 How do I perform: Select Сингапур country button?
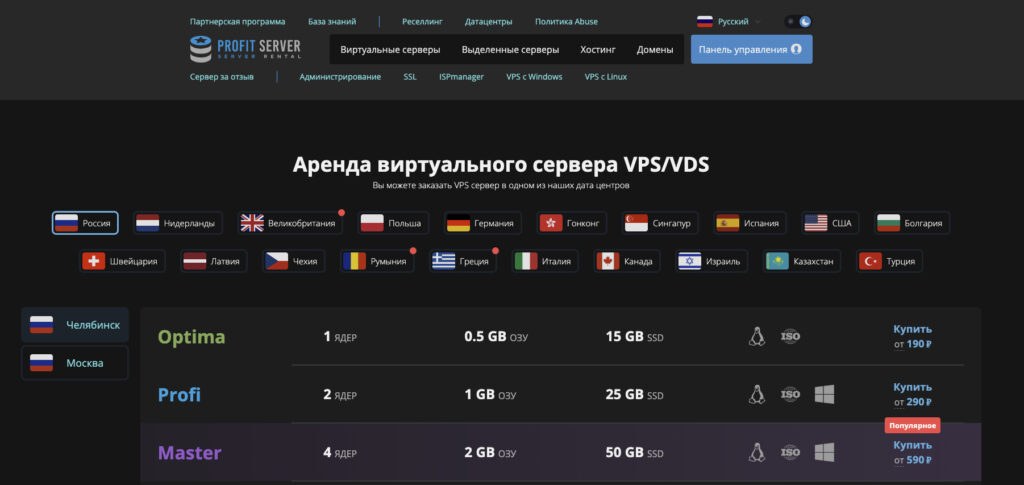(660, 223)
